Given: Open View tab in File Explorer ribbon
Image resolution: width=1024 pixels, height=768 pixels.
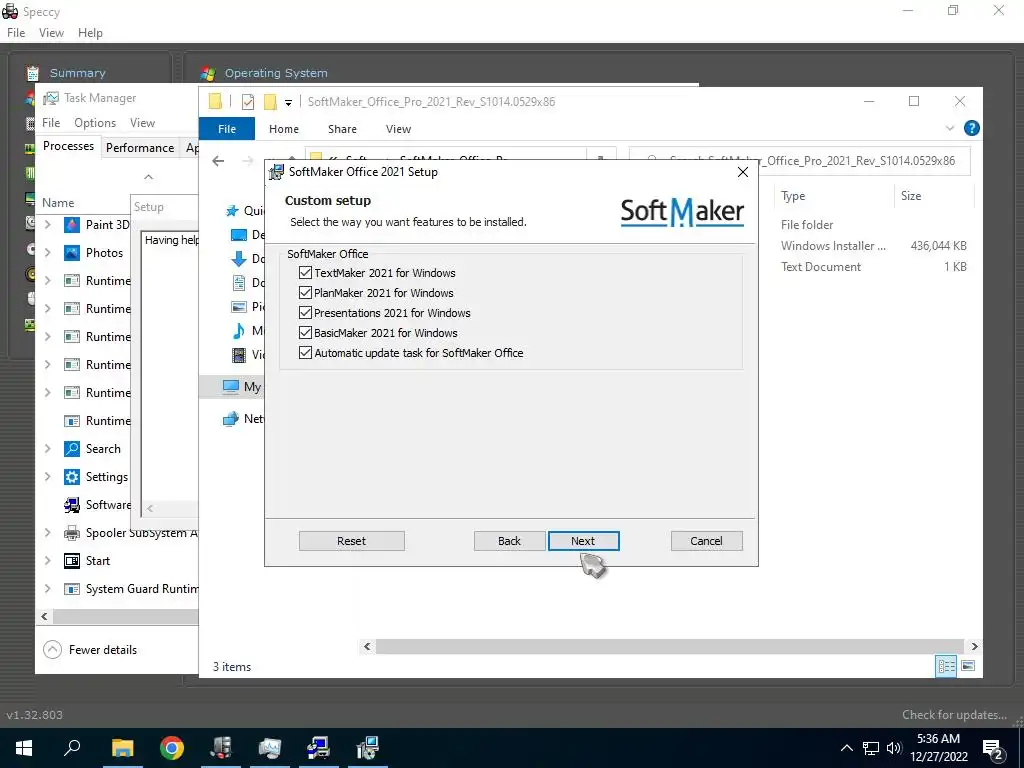Looking at the screenshot, I should tap(398, 129).
